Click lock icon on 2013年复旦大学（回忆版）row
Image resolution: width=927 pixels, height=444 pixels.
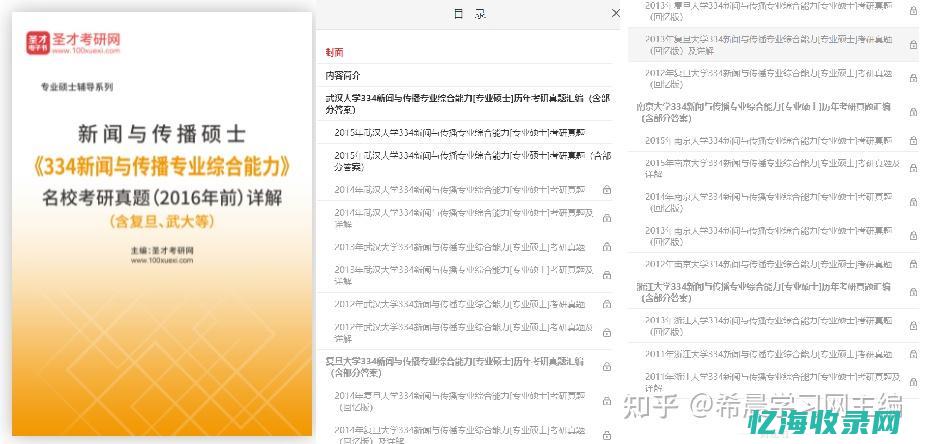tap(913, 10)
